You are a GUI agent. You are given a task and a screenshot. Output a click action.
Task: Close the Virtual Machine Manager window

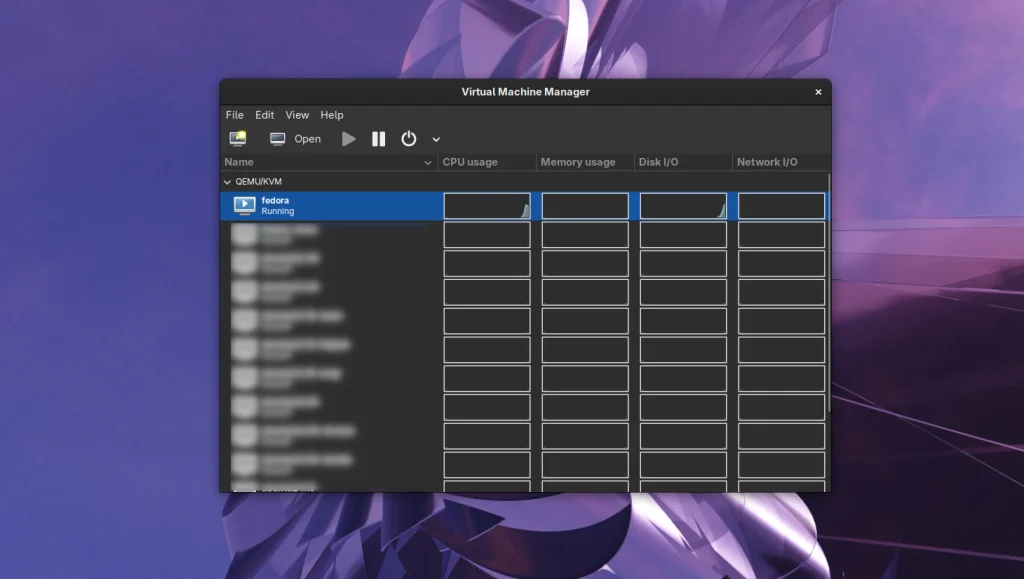818,92
